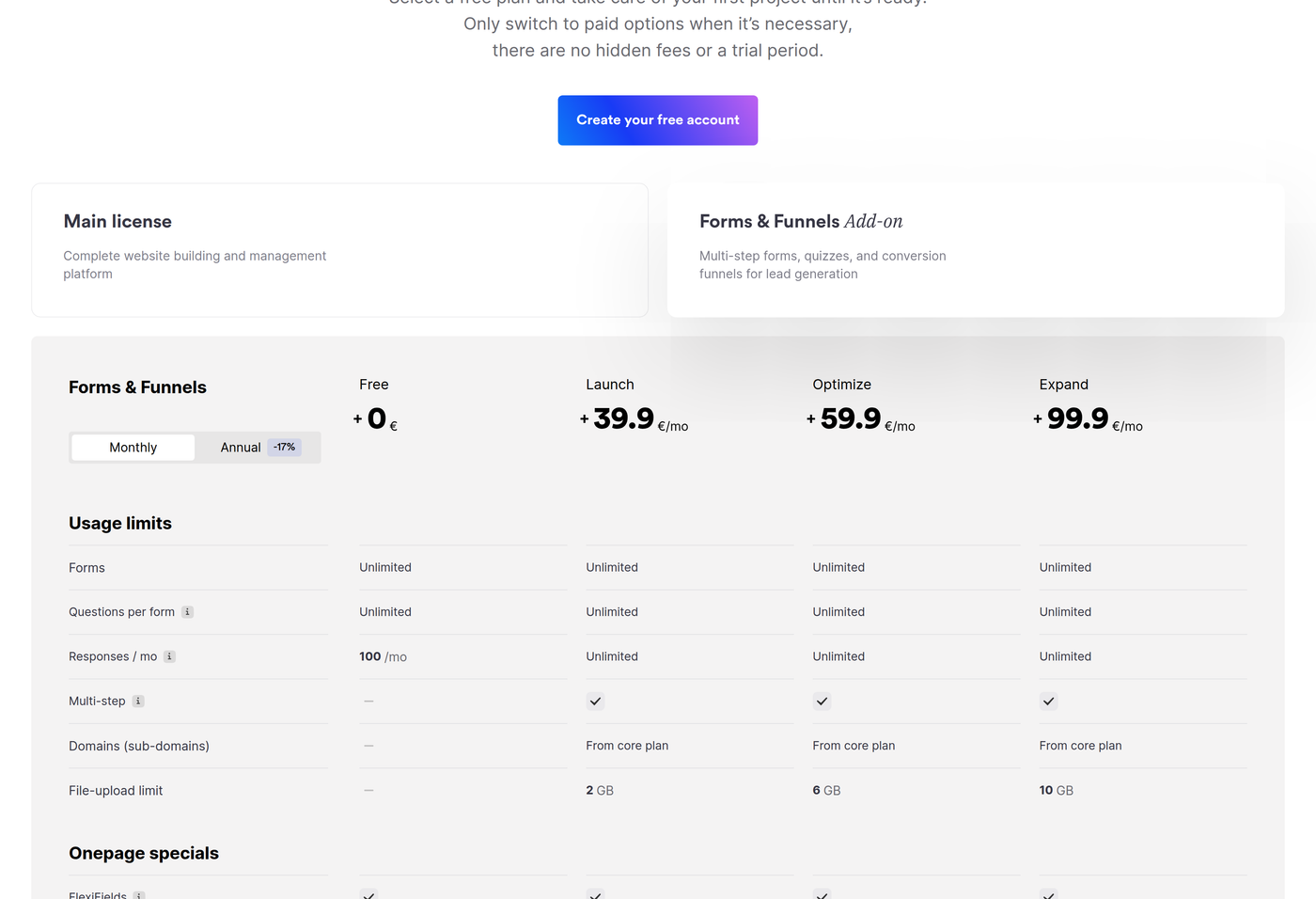Click the Multi-step checkmark under Optimize

point(822,702)
